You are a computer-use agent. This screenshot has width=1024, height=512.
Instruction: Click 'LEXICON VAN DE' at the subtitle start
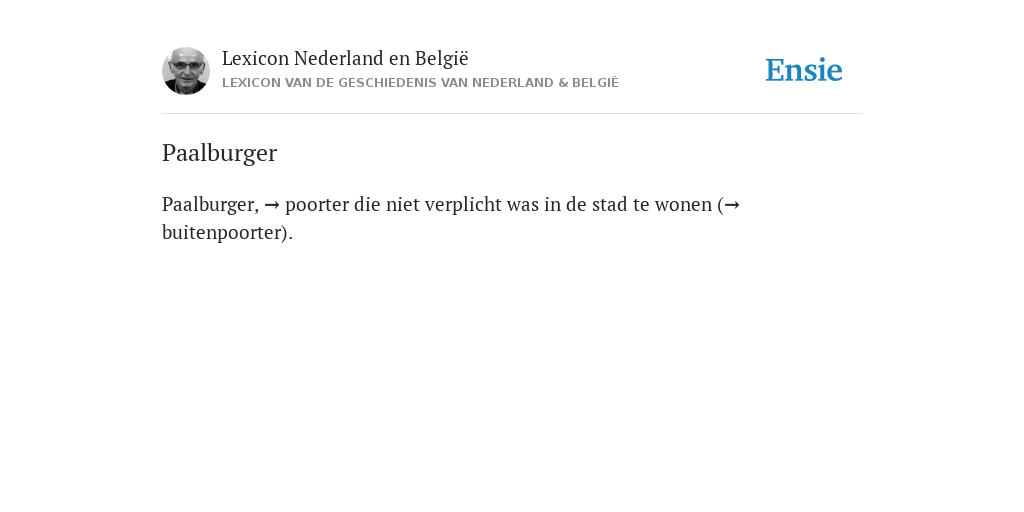278,83
